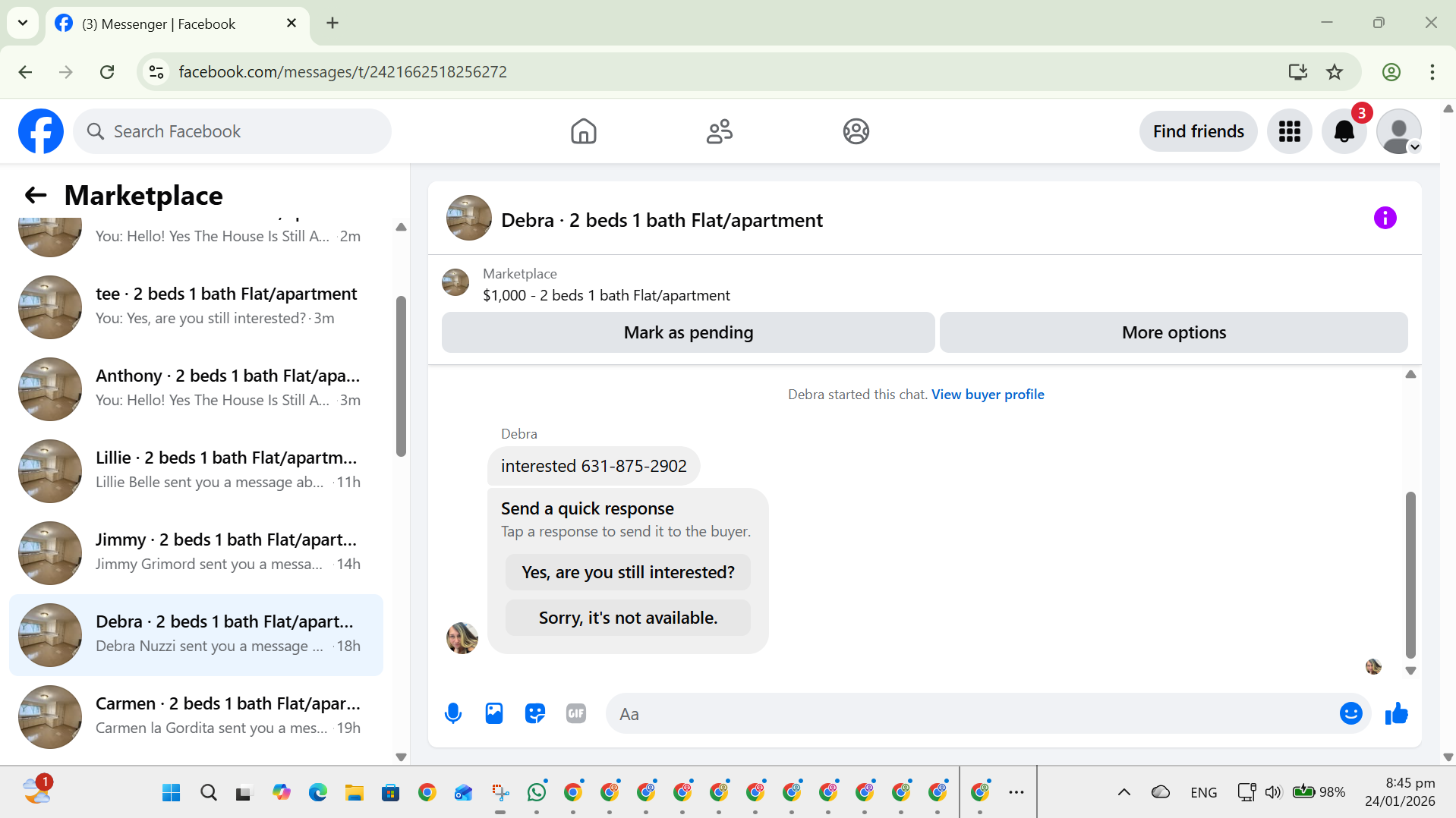Click the Marketplace listing thumbnail beside price
Viewport: 1456px width, 818px height.
tap(455, 282)
